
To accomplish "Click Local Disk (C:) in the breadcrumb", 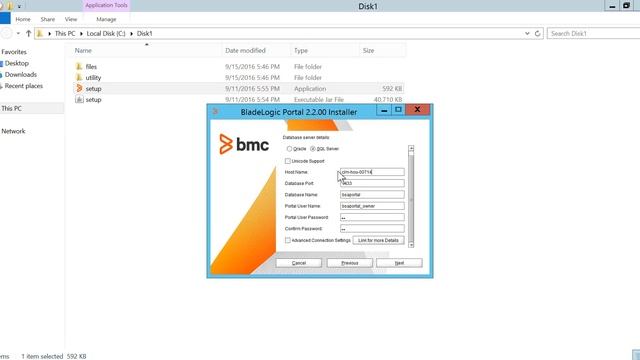I will tap(106, 33).
